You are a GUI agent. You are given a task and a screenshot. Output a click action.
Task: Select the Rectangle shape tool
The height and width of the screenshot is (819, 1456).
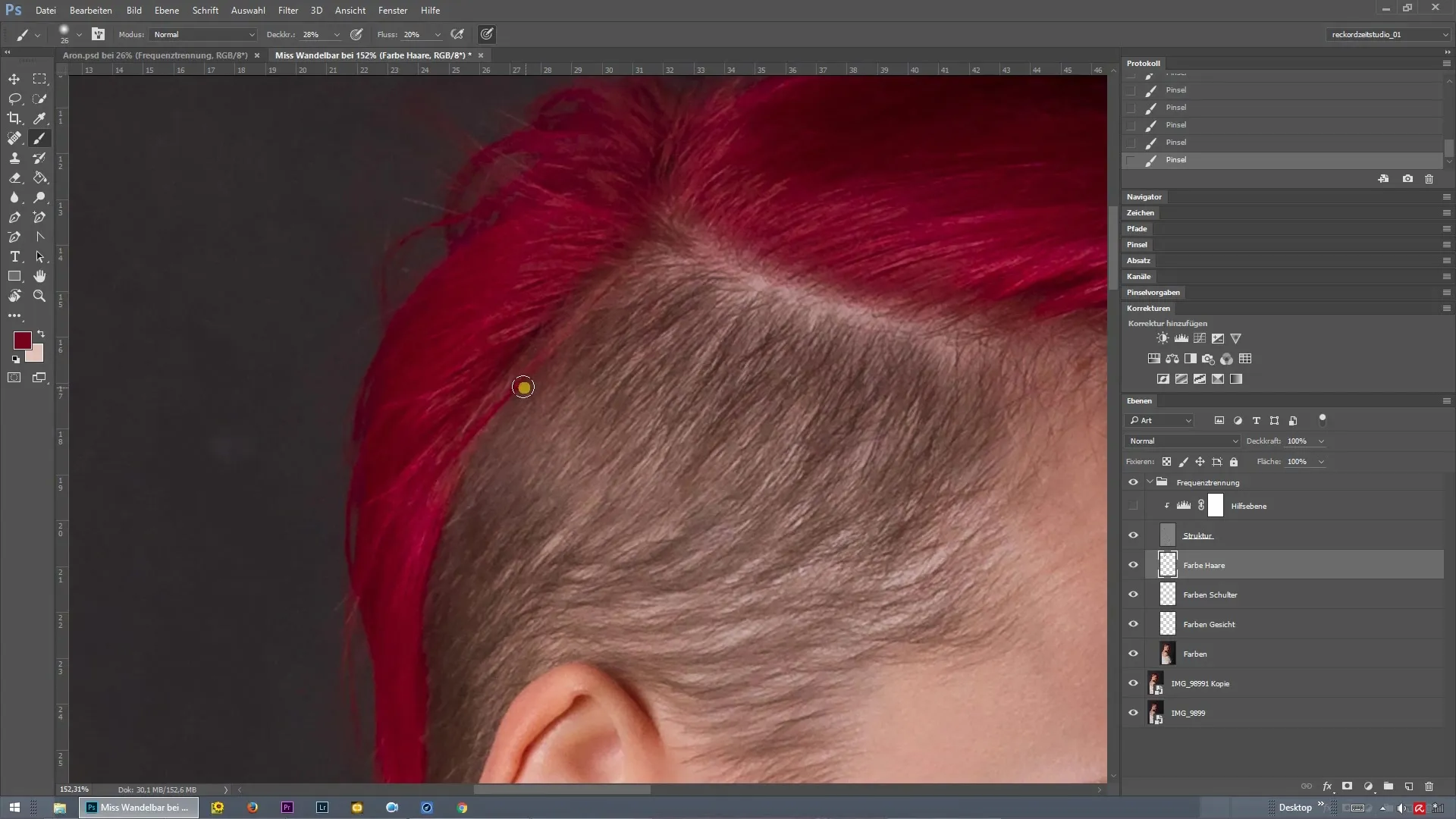14,276
